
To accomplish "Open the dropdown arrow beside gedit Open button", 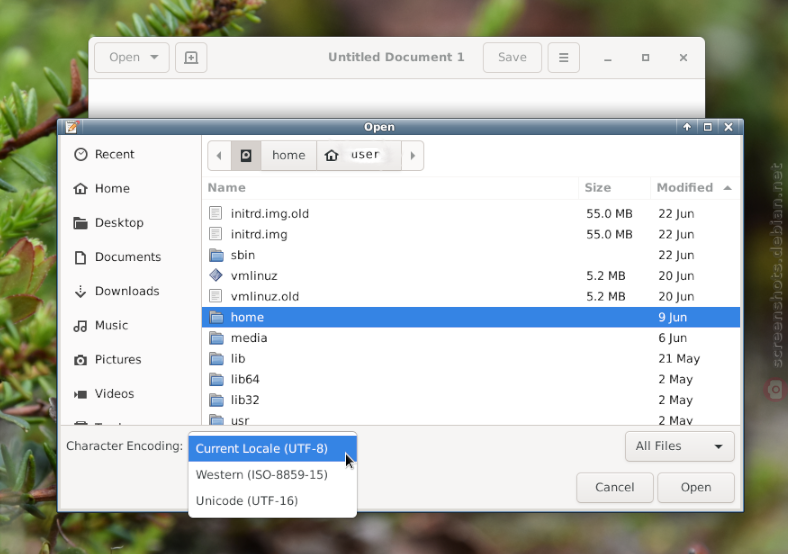I will 154,57.
